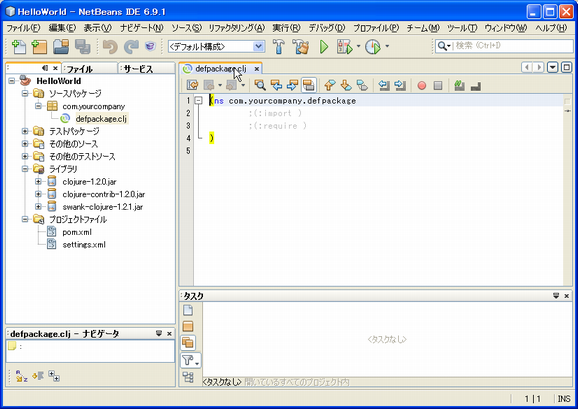Click the Shift Line Left icon
This screenshot has width=578, height=409.
384,85
